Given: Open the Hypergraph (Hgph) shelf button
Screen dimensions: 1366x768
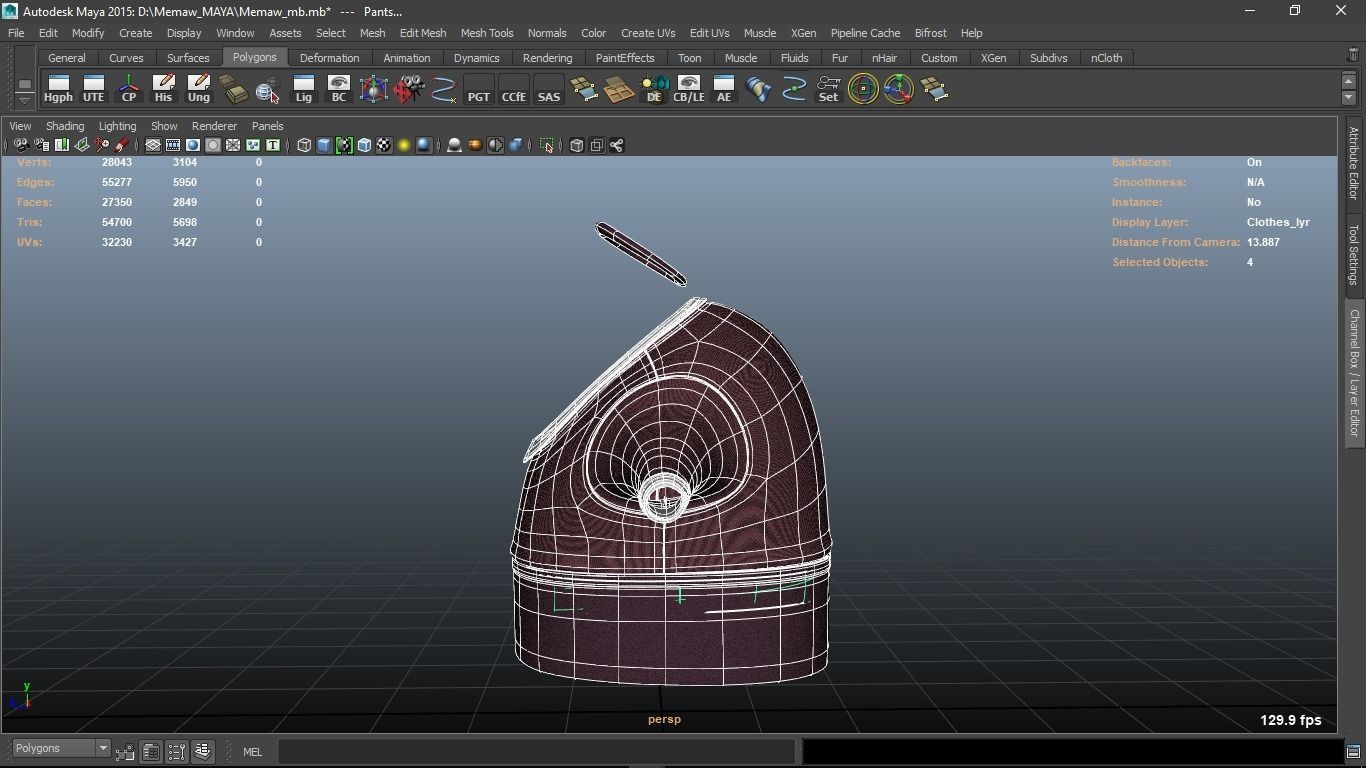Looking at the screenshot, I should tap(58, 89).
